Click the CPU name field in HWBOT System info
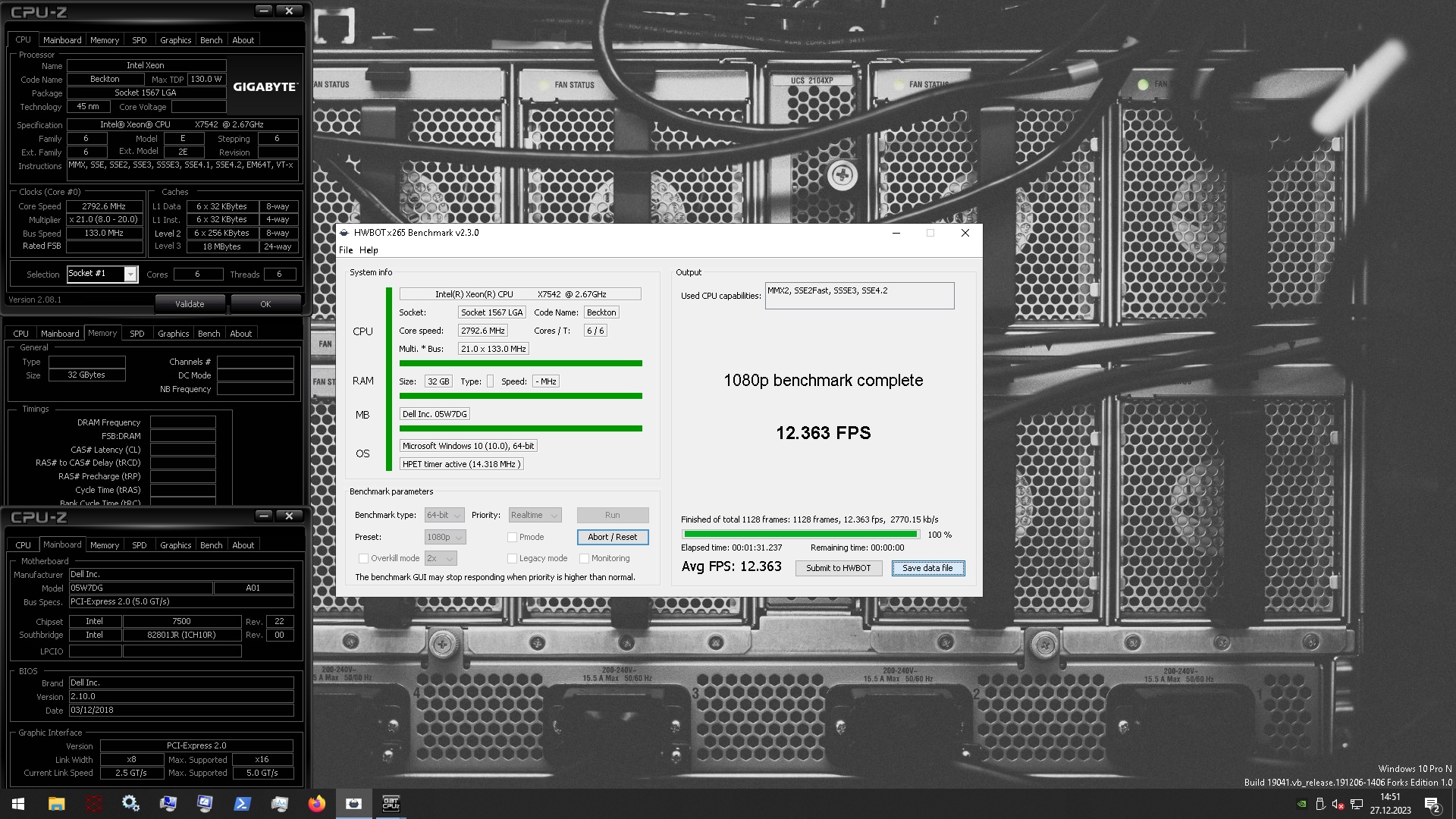 pyautogui.click(x=520, y=294)
